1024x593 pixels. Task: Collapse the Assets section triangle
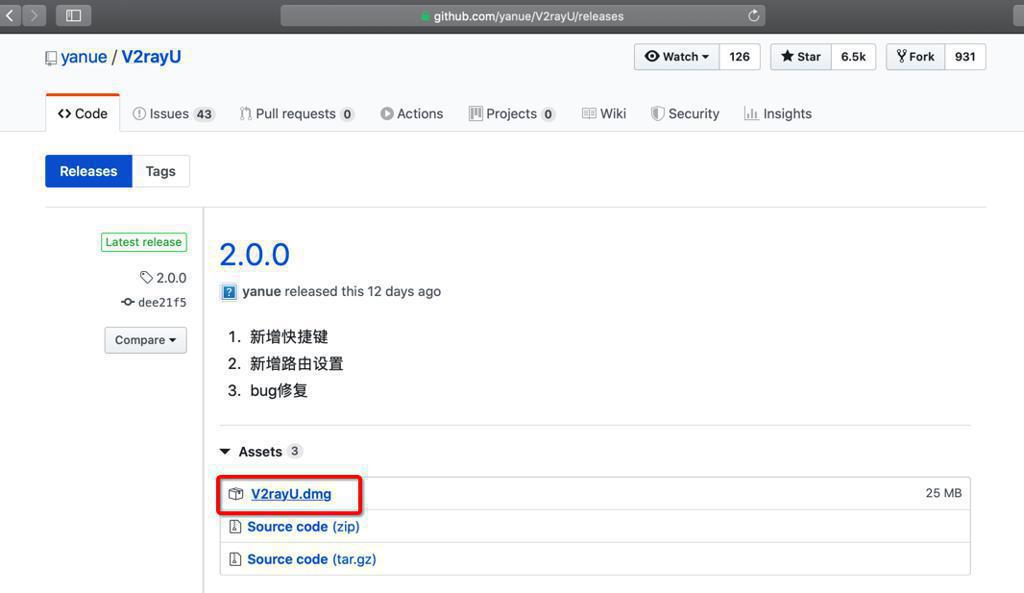pyautogui.click(x=225, y=451)
